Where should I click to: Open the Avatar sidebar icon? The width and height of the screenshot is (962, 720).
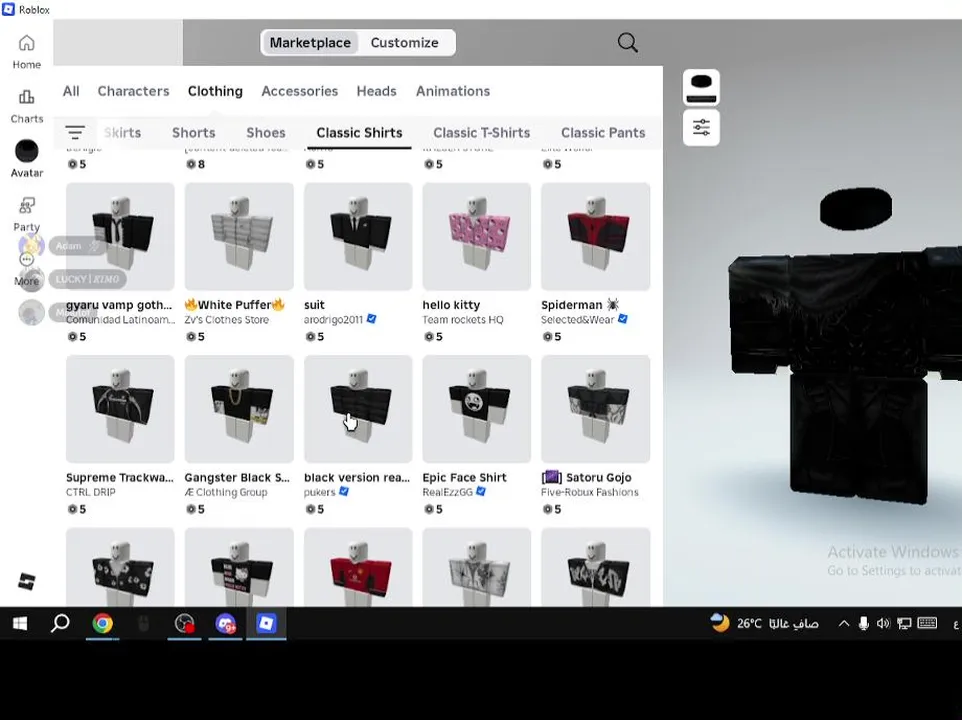point(26,159)
